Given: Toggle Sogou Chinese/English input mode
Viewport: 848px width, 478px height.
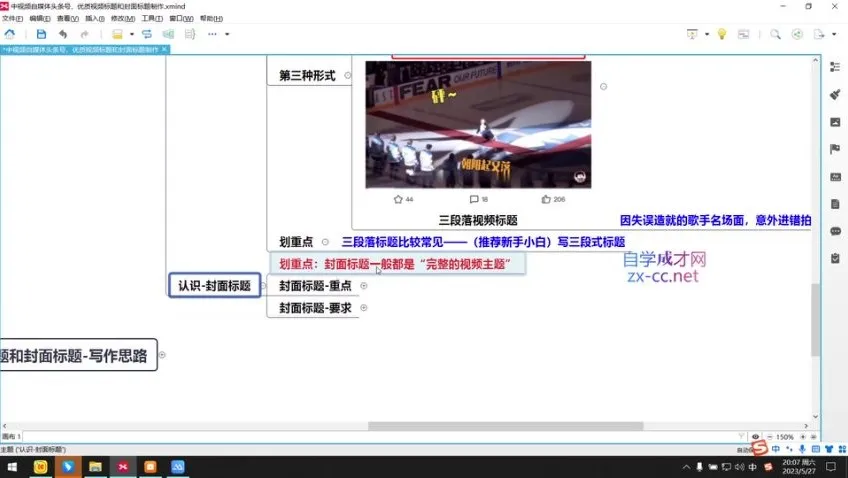Looking at the screenshot, I should click(x=776, y=449).
